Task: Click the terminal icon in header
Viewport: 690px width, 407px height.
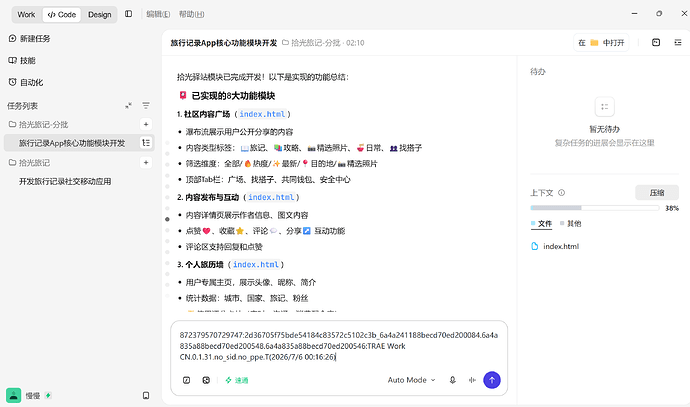Action: coord(656,43)
